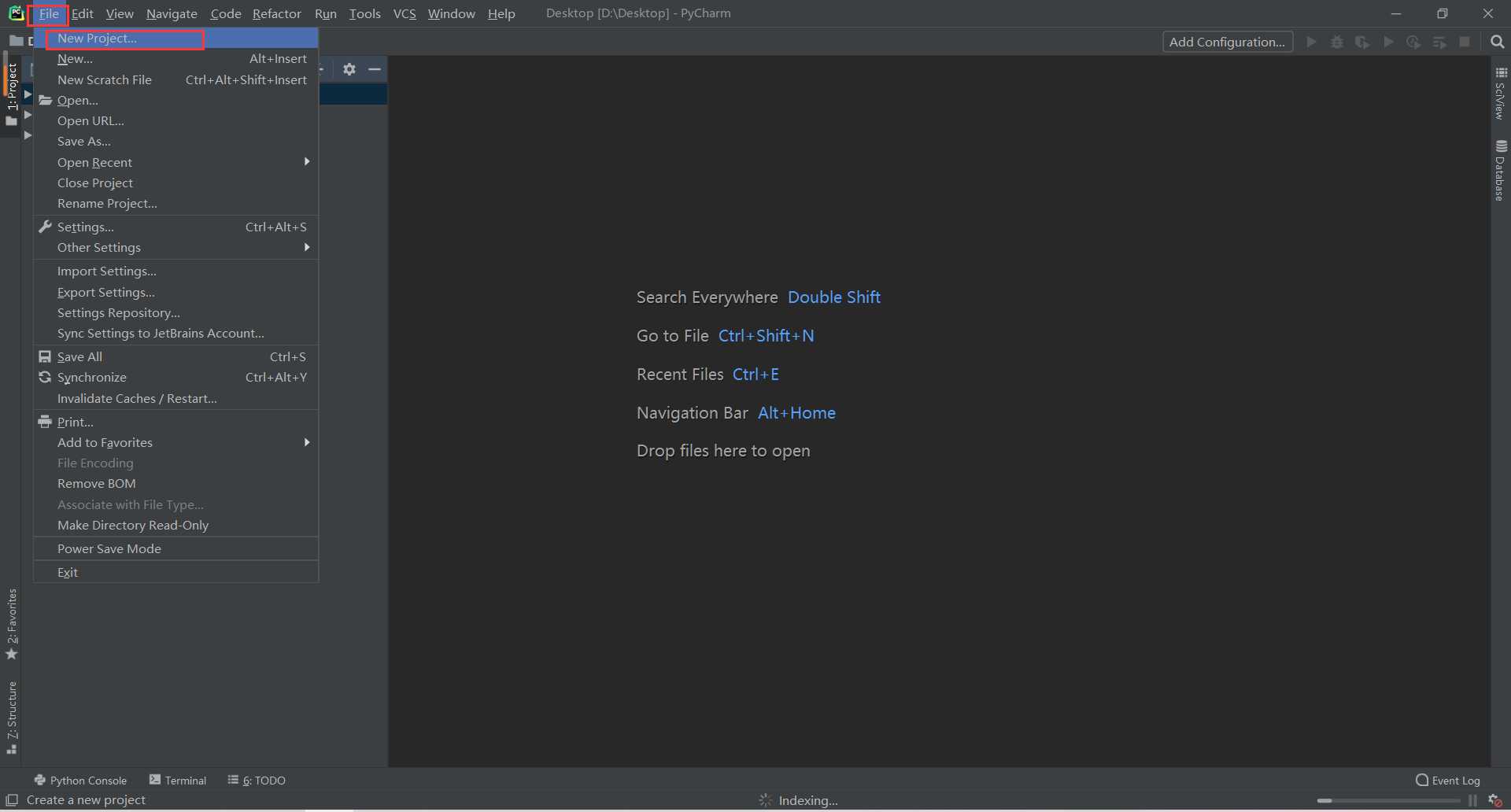Open the VCS menu
The width and height of the screenshot is (1511, 812).
pyautogui.click(x=405, y=13)
